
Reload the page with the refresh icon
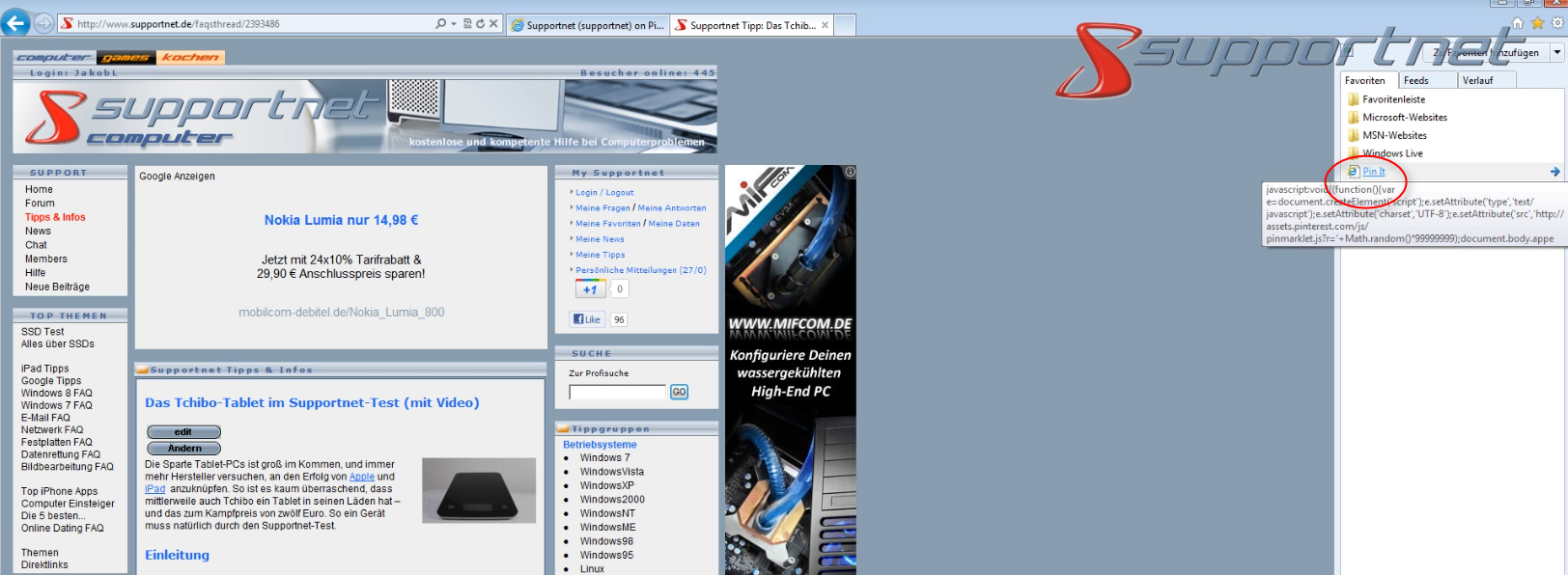[x=480, y=24]
